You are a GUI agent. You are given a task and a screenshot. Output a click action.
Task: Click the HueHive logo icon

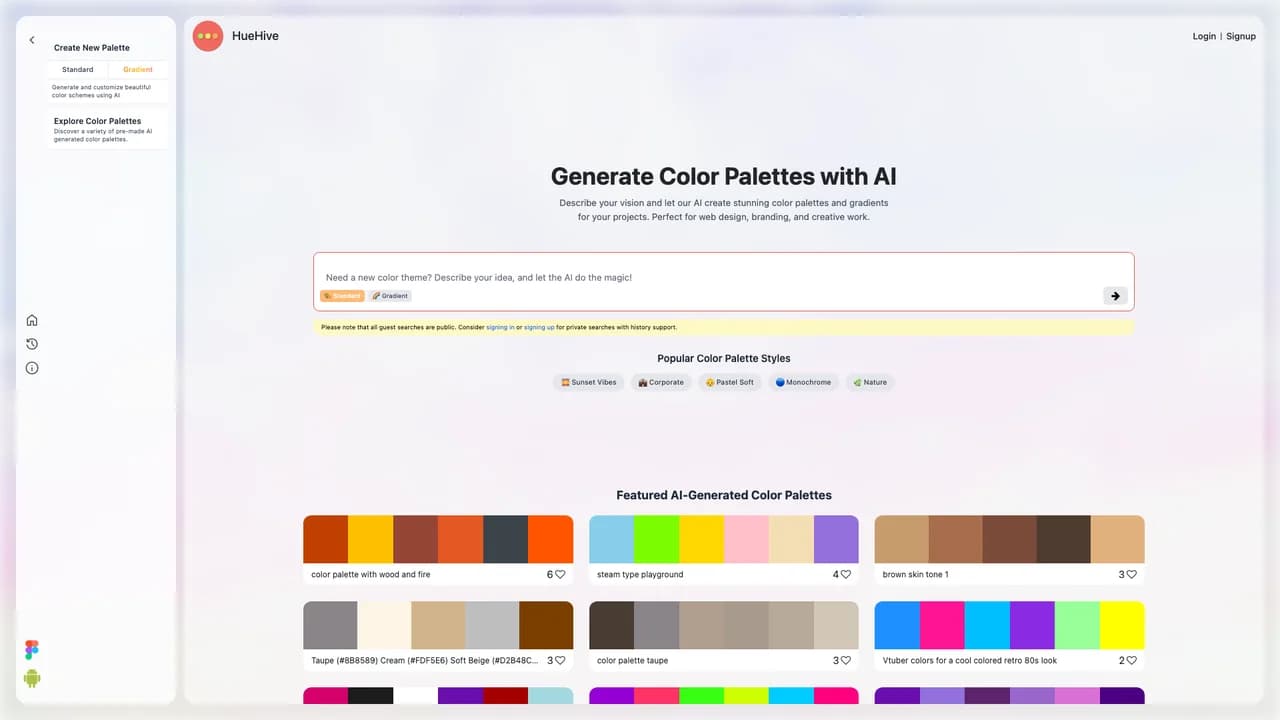[208, 36]
